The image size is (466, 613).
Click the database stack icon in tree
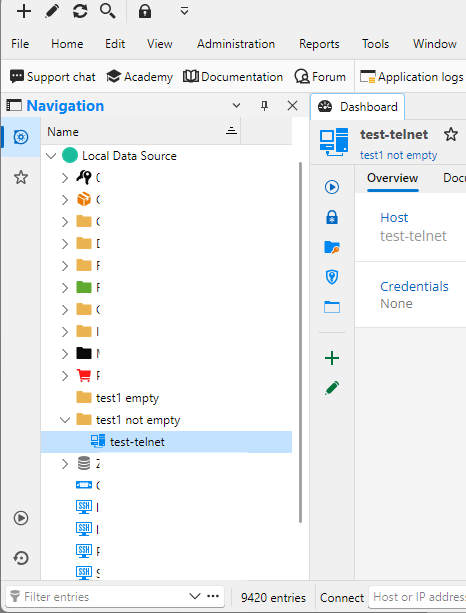click(84, 463)
